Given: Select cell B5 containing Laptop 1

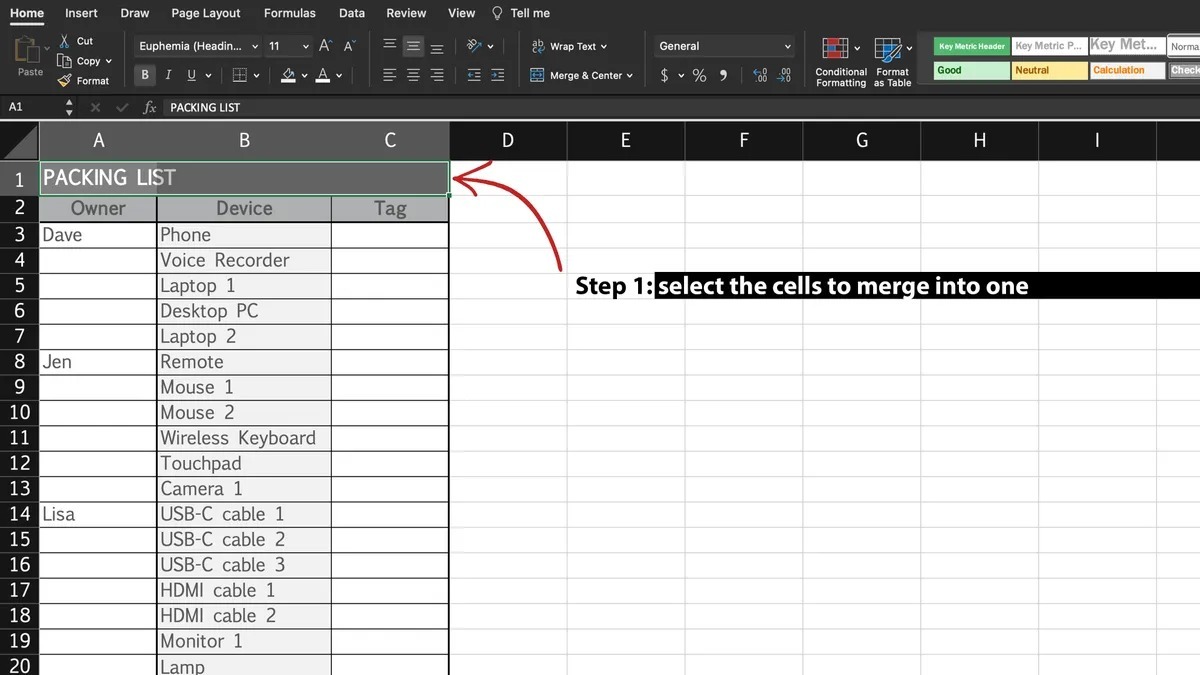Looking at the screenshot, I should [x=244, y=285].
